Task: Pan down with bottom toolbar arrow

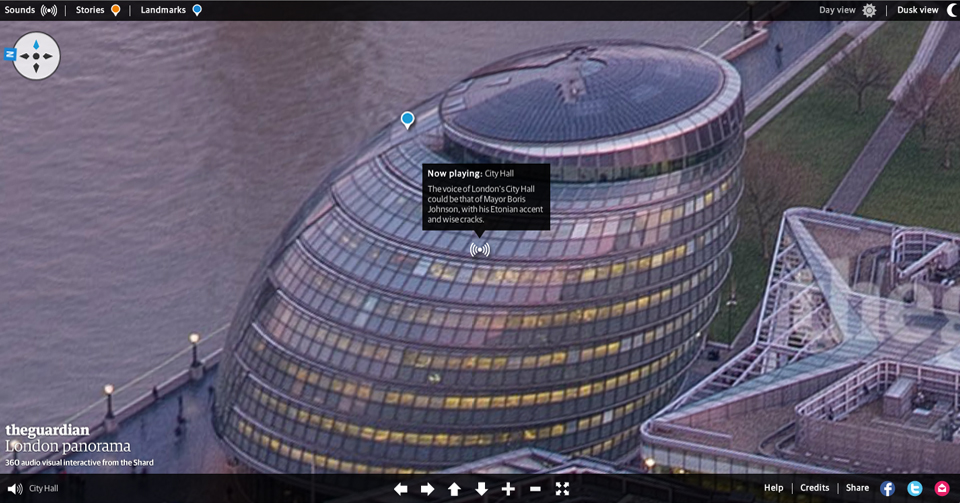Action: pos(481,488)
